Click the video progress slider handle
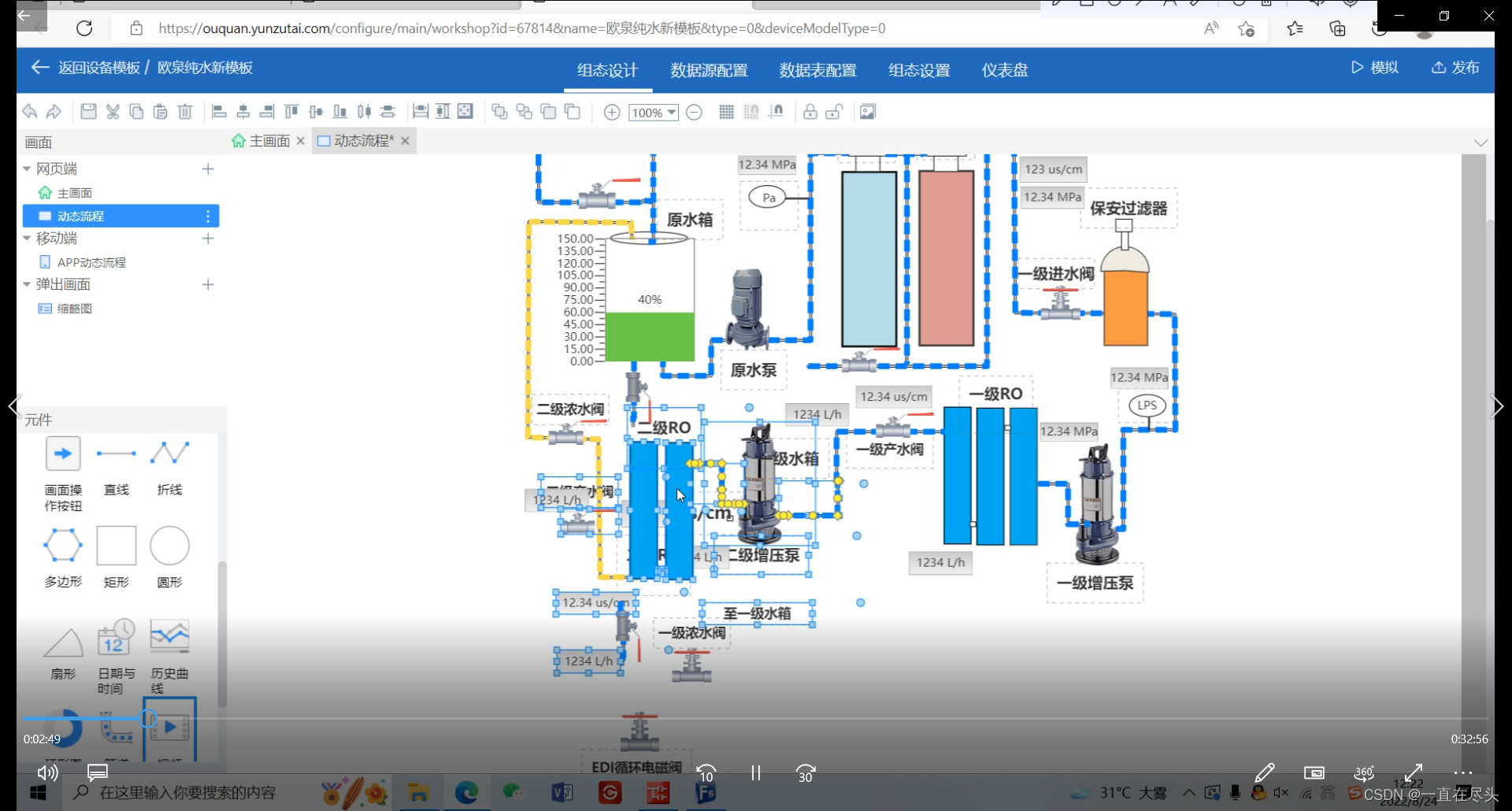This screenshot has height=811, width=1512. point(148,718)
